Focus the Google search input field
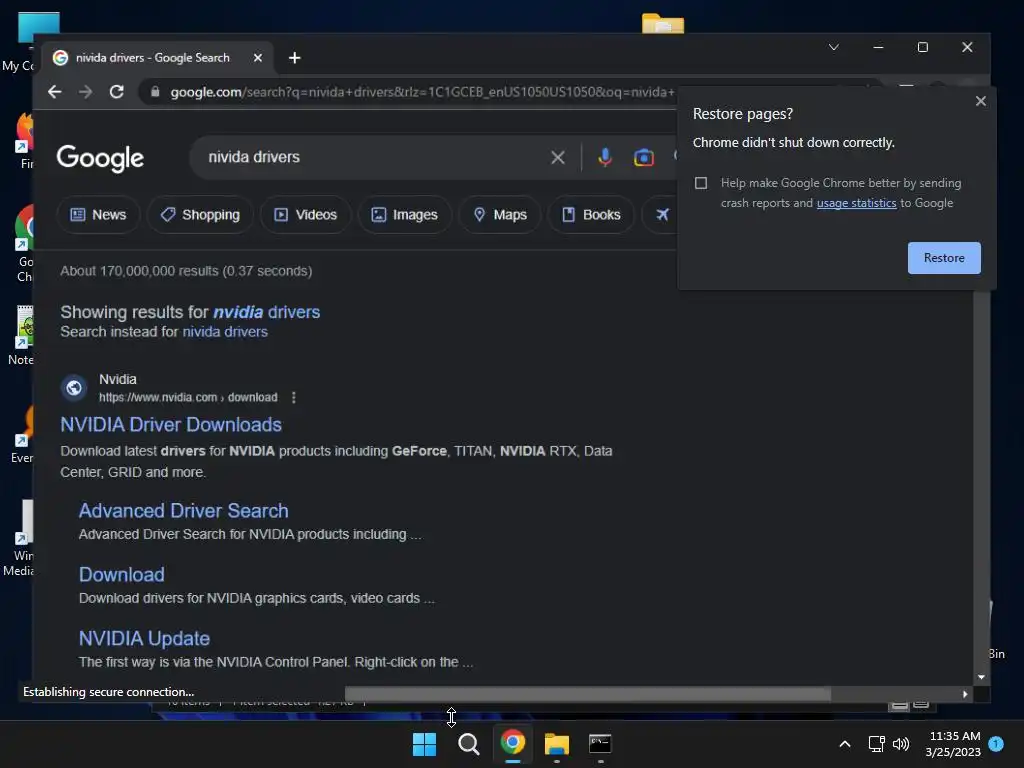The height and width of the screenshot is (768, 1024). click(x=372, y=157)
